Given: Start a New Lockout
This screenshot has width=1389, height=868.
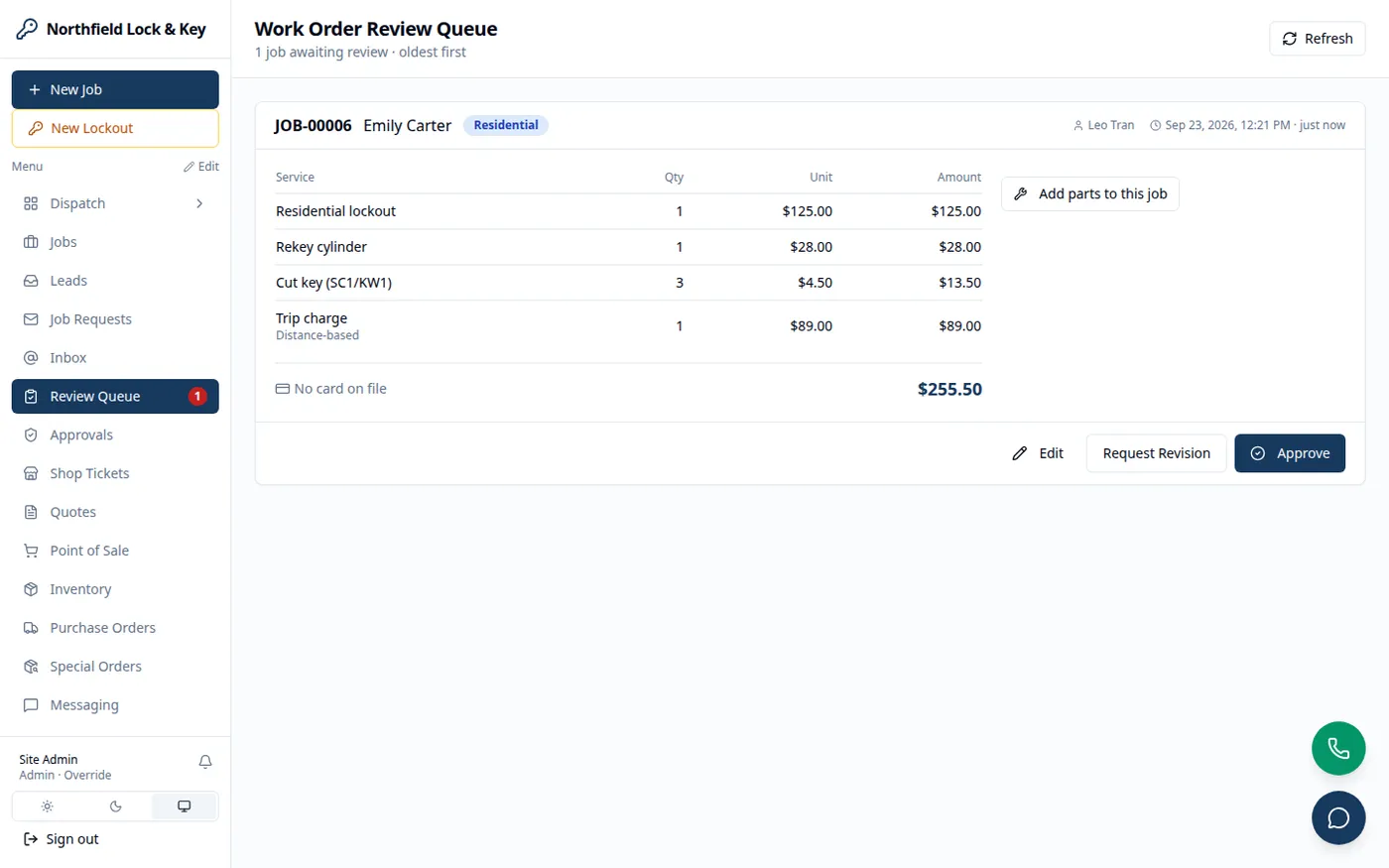Looking at the screenshot, I should pos(115,128).
